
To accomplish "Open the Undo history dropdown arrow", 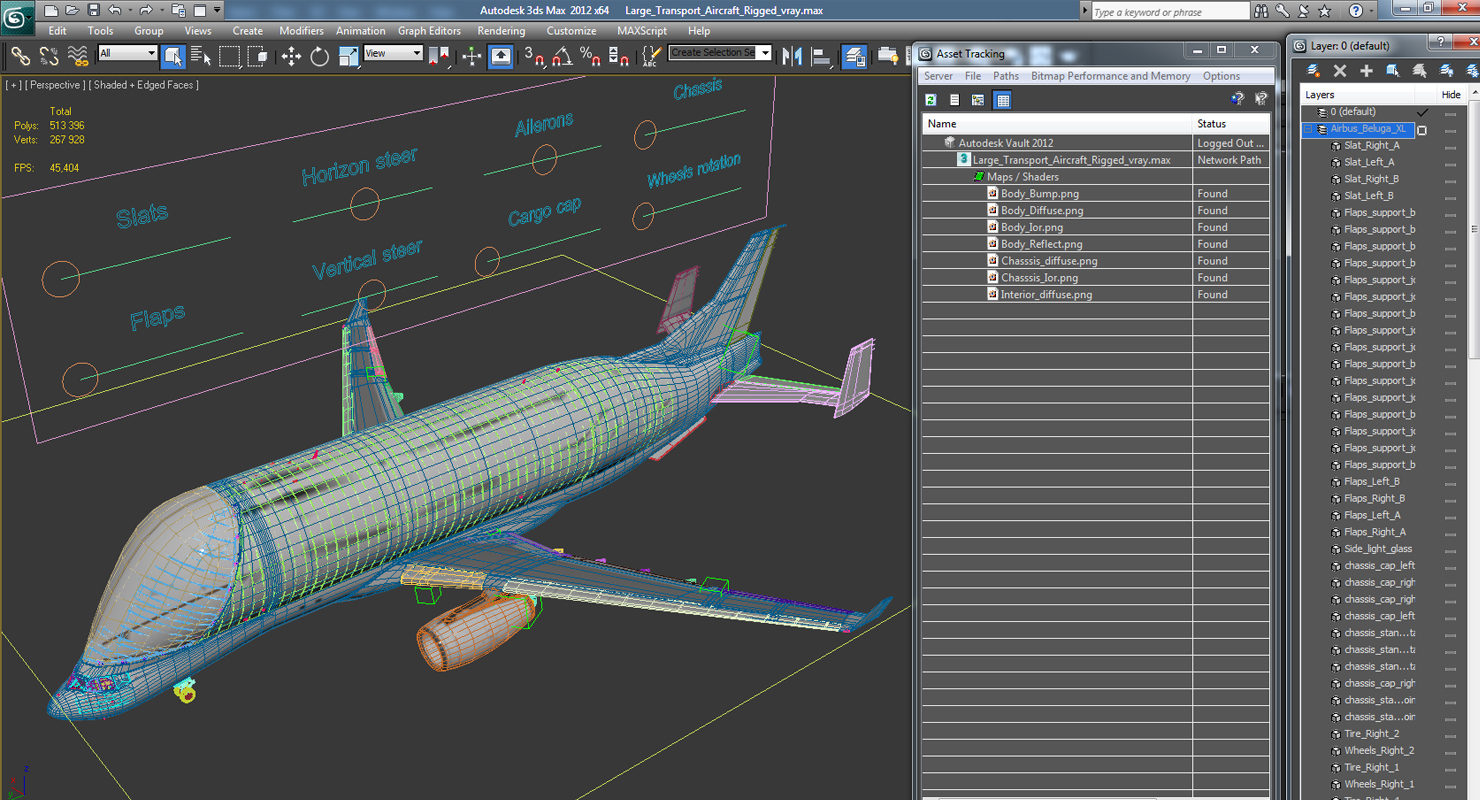I will pyautogui.click(x=130, y=10).
